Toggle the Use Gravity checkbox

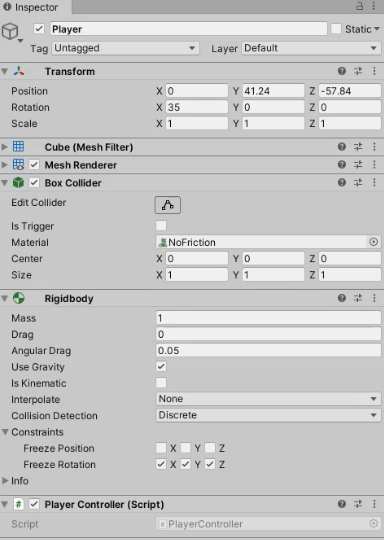coord(161,366)
